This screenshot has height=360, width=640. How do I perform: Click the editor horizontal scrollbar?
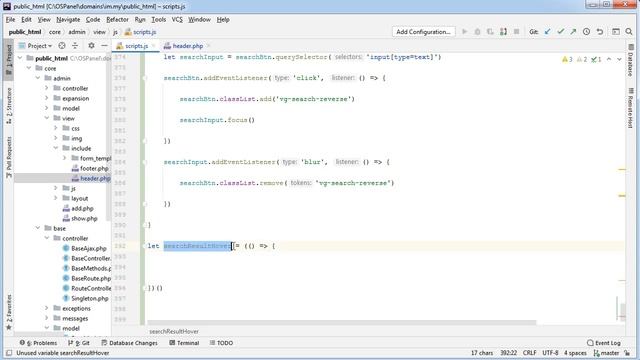tap(341, 322)
